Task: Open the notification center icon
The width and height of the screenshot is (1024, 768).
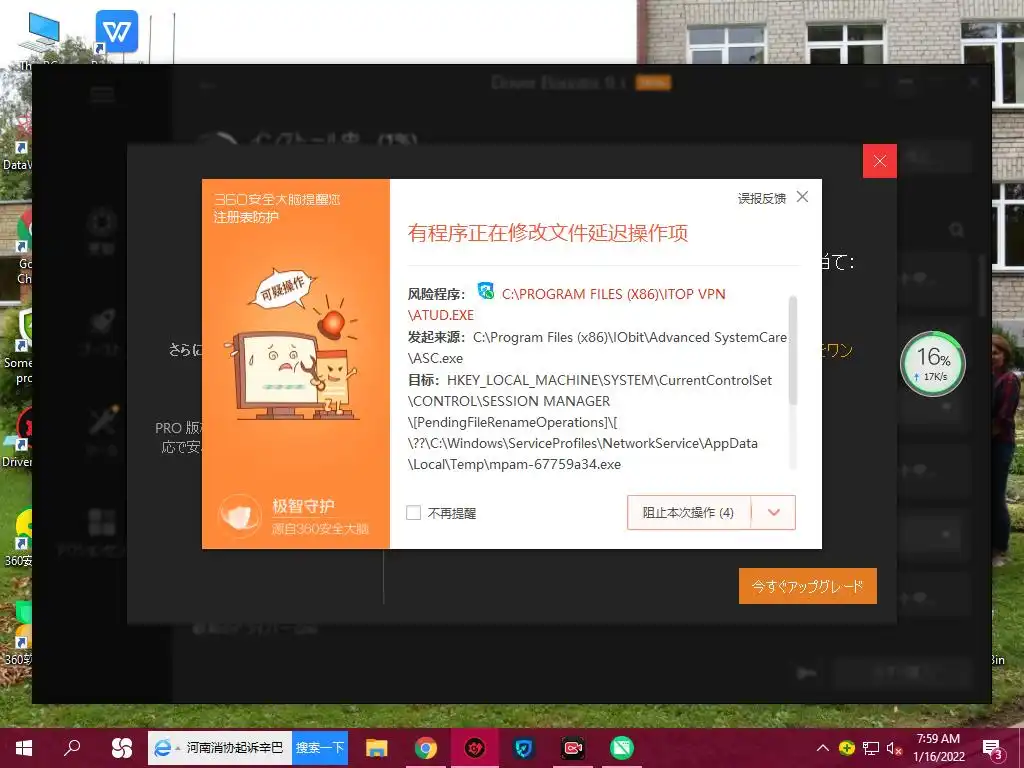Action: point(992,748)
